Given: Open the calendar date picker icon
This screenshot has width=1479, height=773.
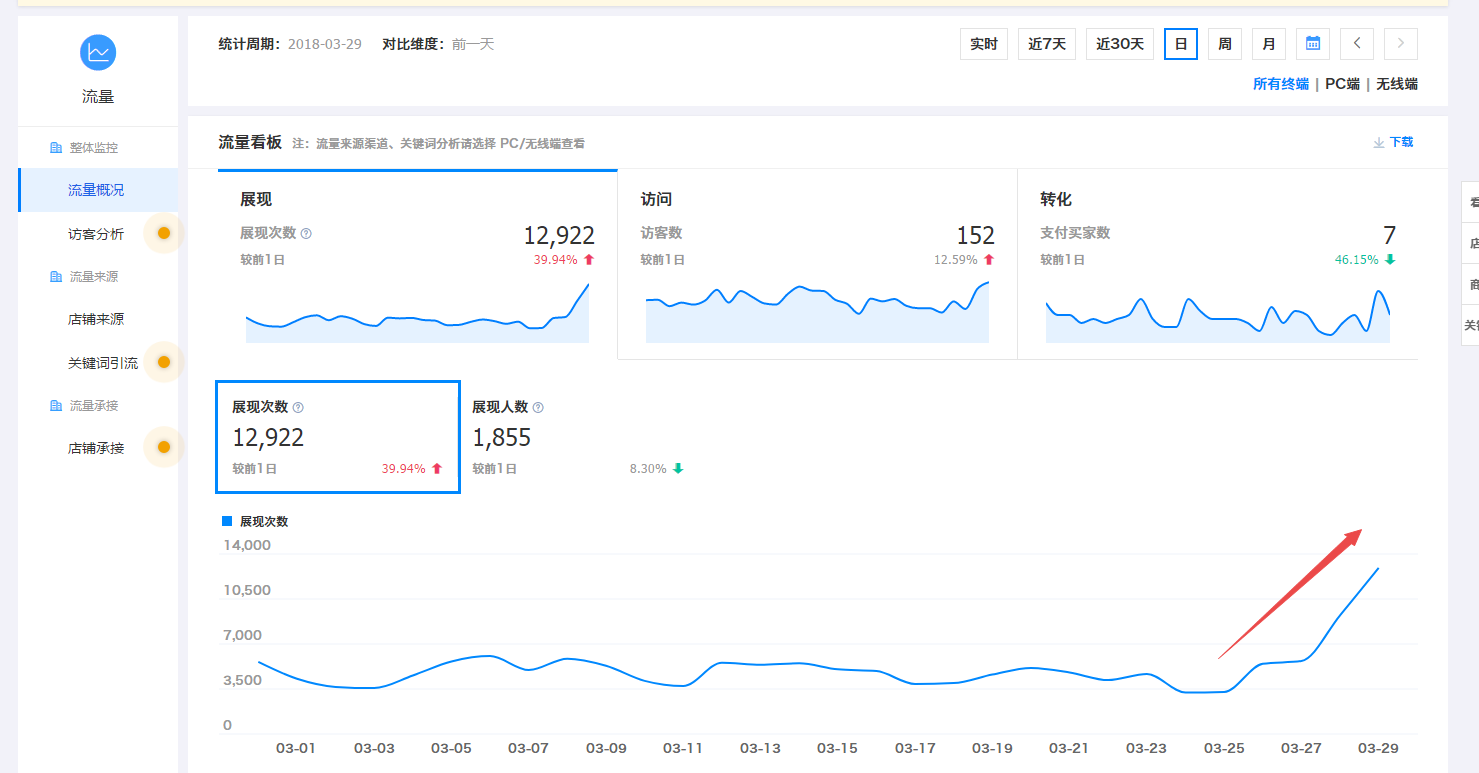Looking at the screenshot, I should pyautogui.click(x=1313, y=44).
